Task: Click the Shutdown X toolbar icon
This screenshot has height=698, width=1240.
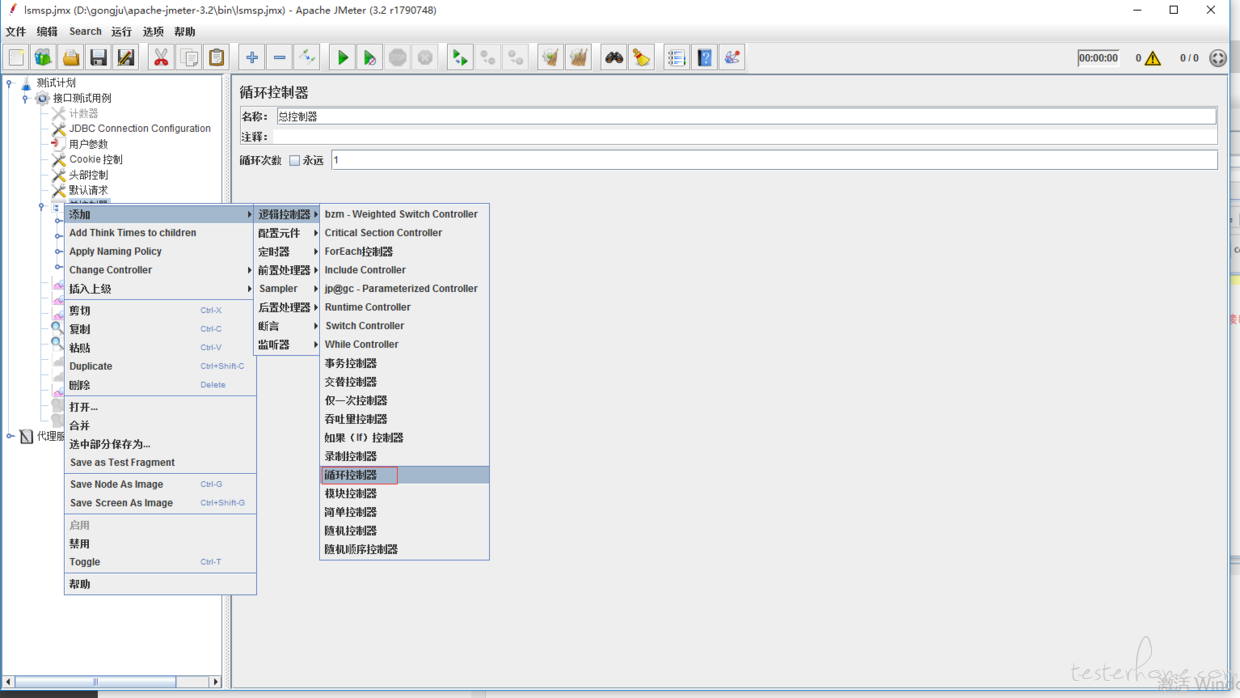Action: (425, 58)
